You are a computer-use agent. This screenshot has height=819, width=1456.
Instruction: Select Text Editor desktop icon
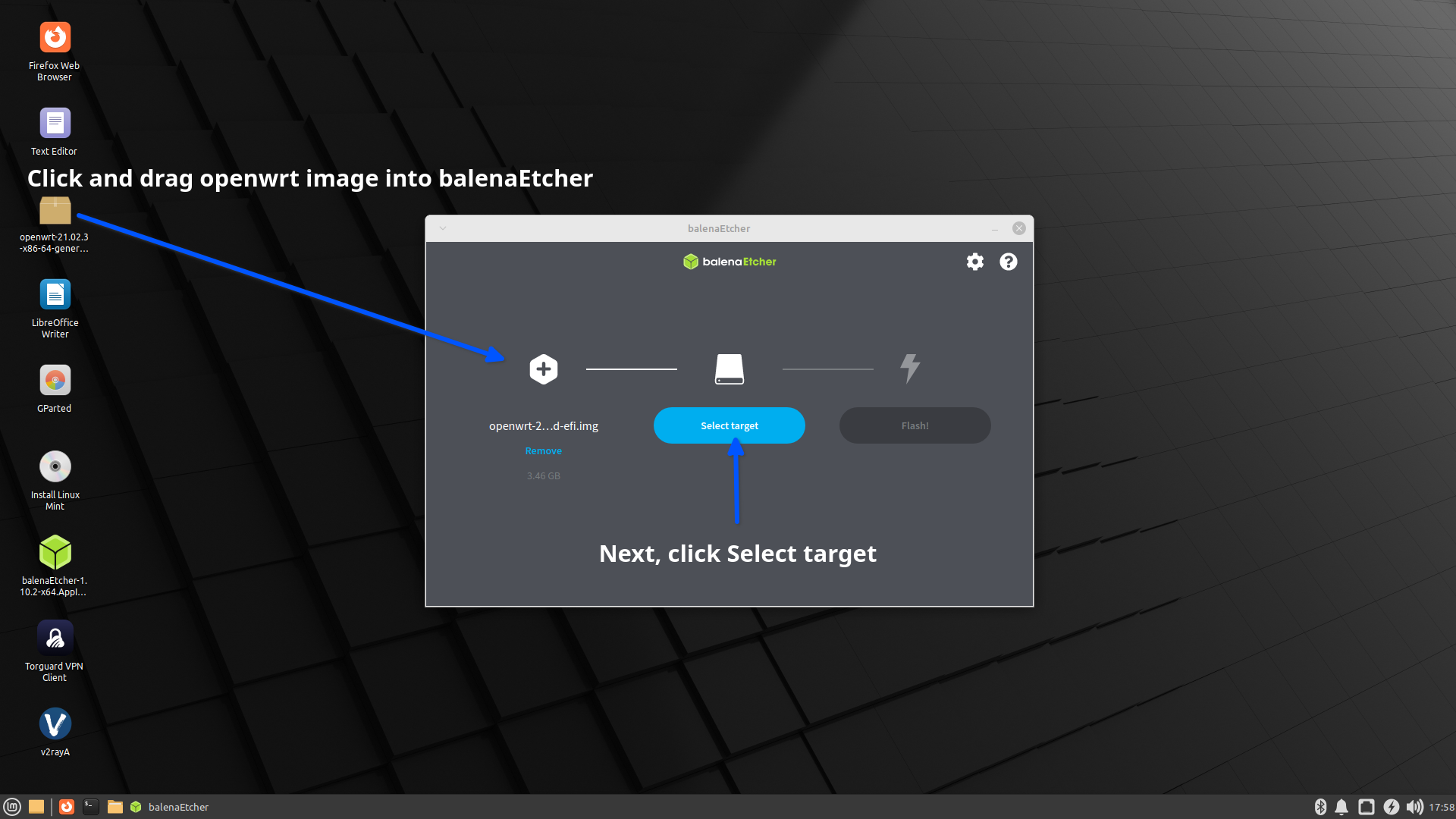[55, 132]
